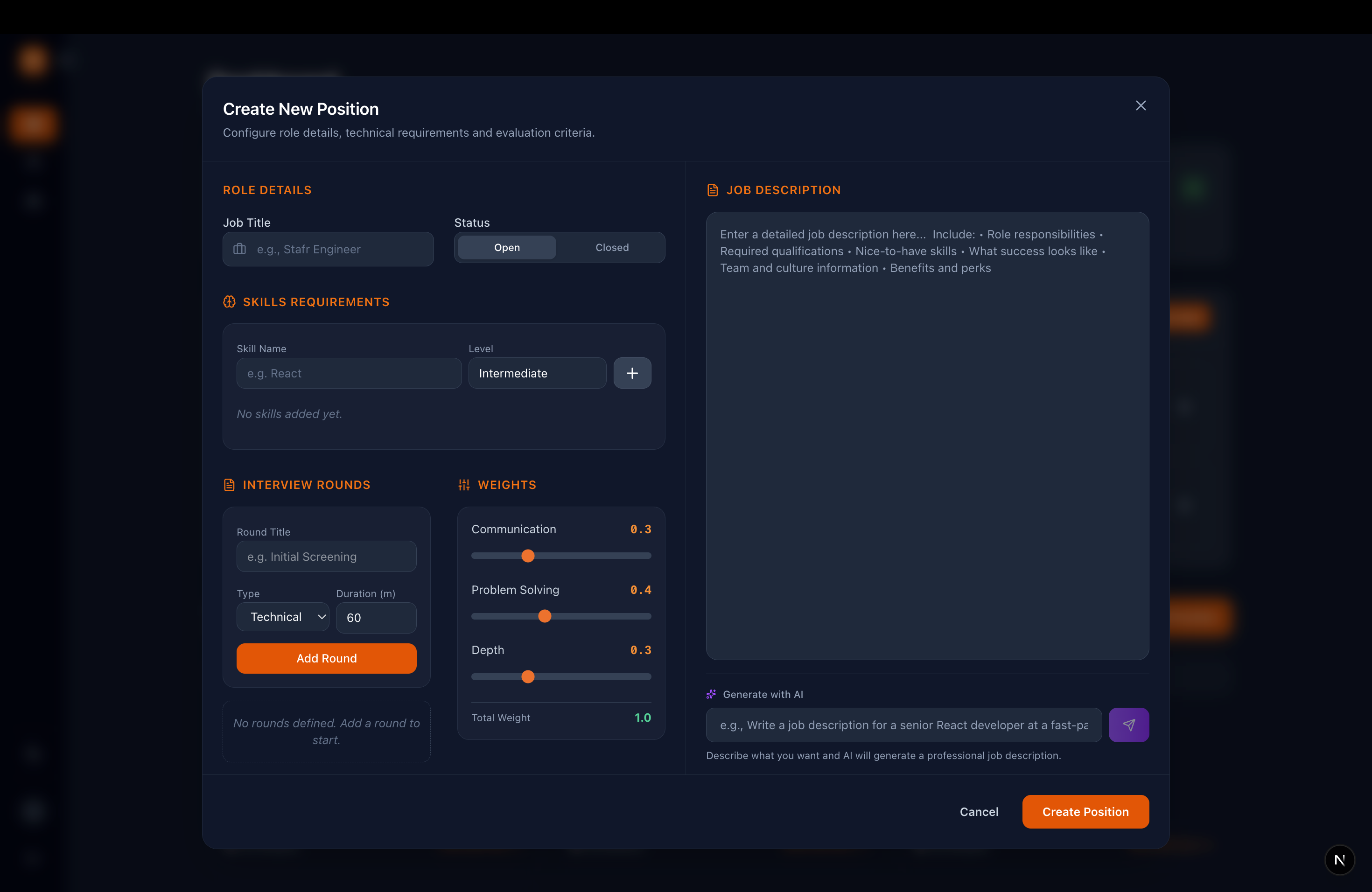This screenshot has width=1372, height=892.
Task: Click the plus icon to add skill
Action: 632,373
